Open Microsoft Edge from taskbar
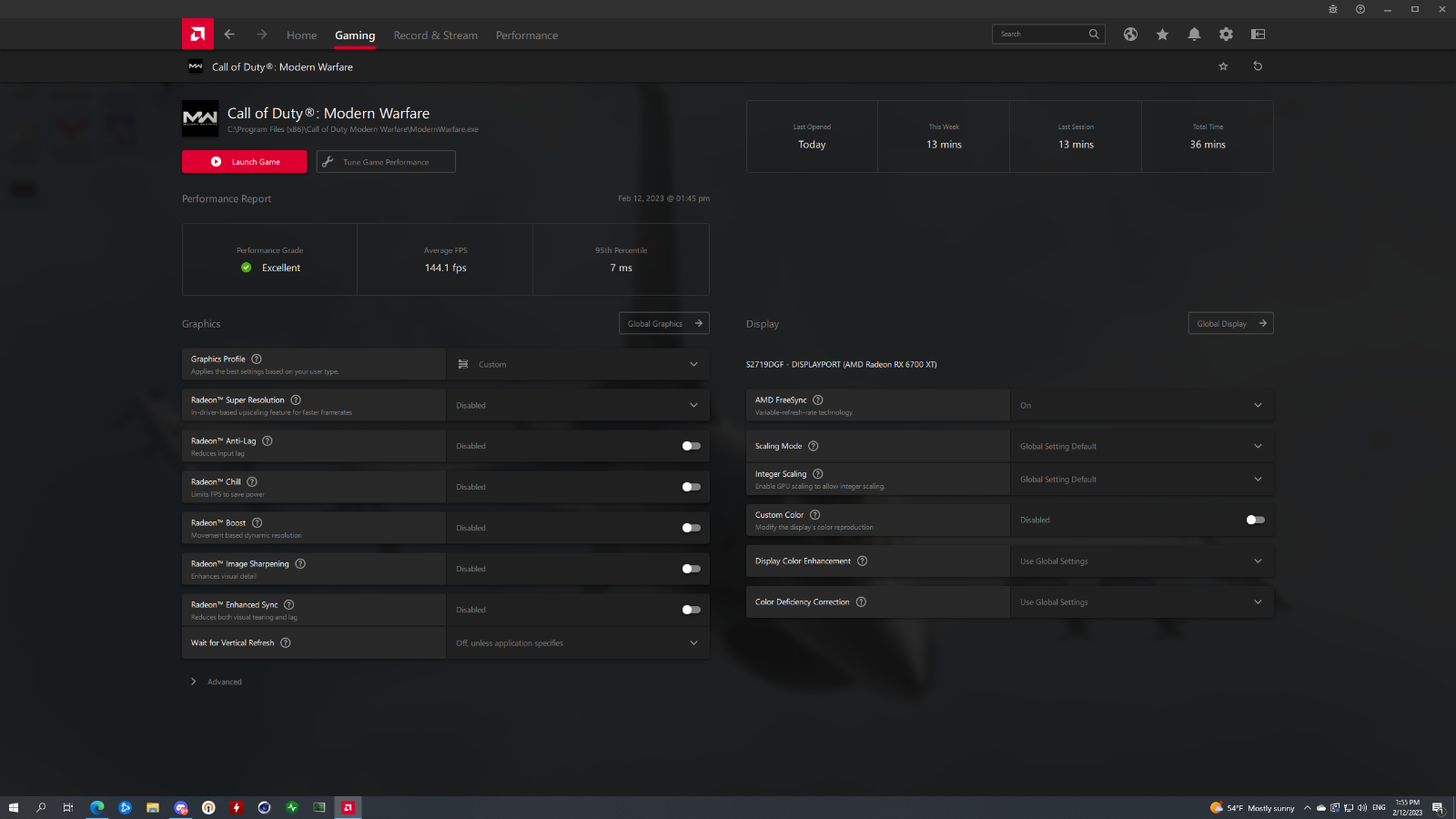Image resolution: width=1456 pixels, height=819 pixels. click(97, 807)
